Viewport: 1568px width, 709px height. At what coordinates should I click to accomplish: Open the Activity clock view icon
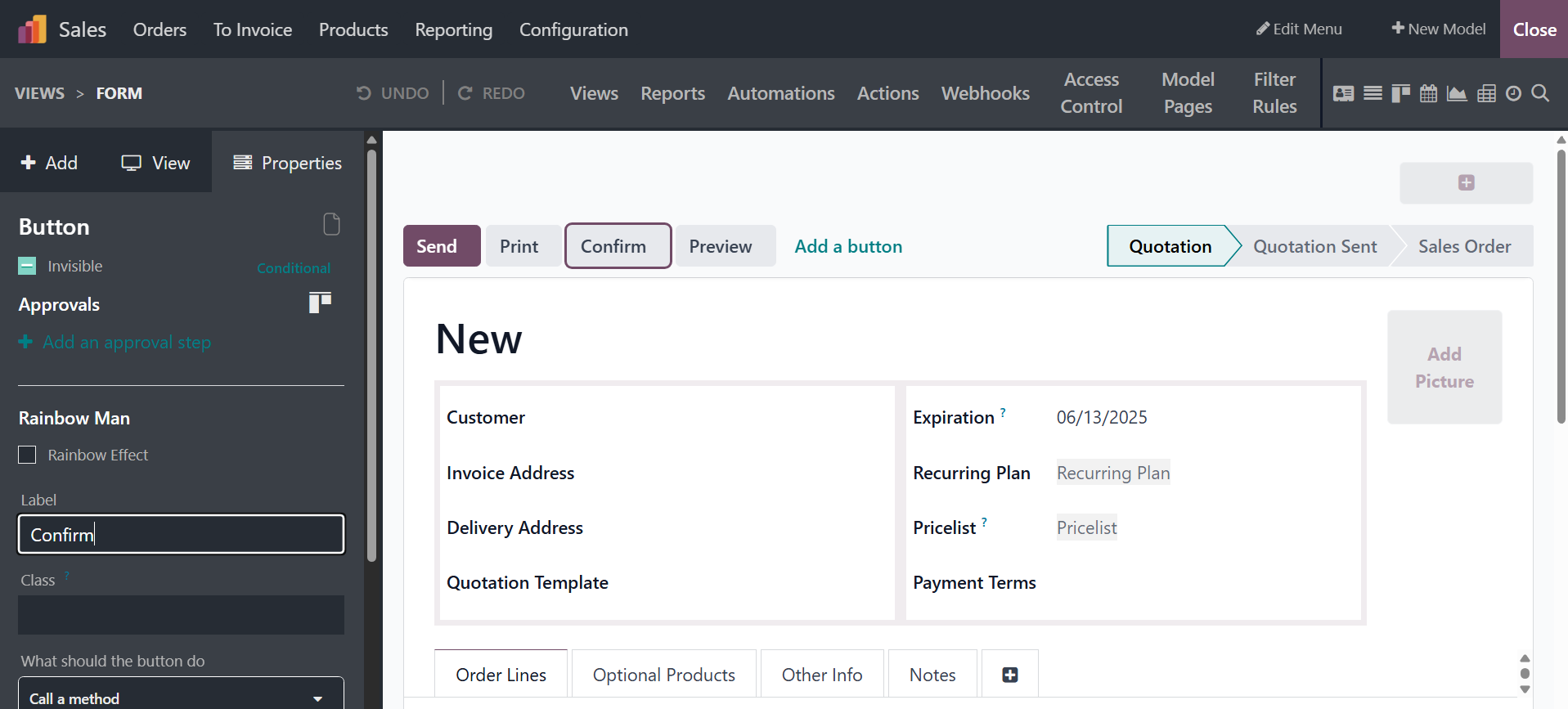point(1513,93)
